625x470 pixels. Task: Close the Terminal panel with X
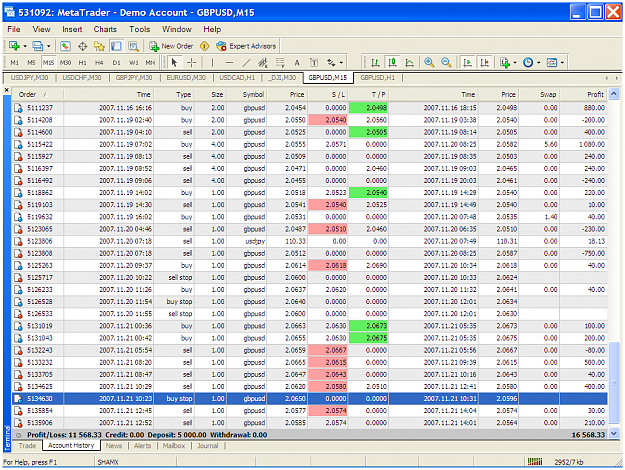point(7,90)
